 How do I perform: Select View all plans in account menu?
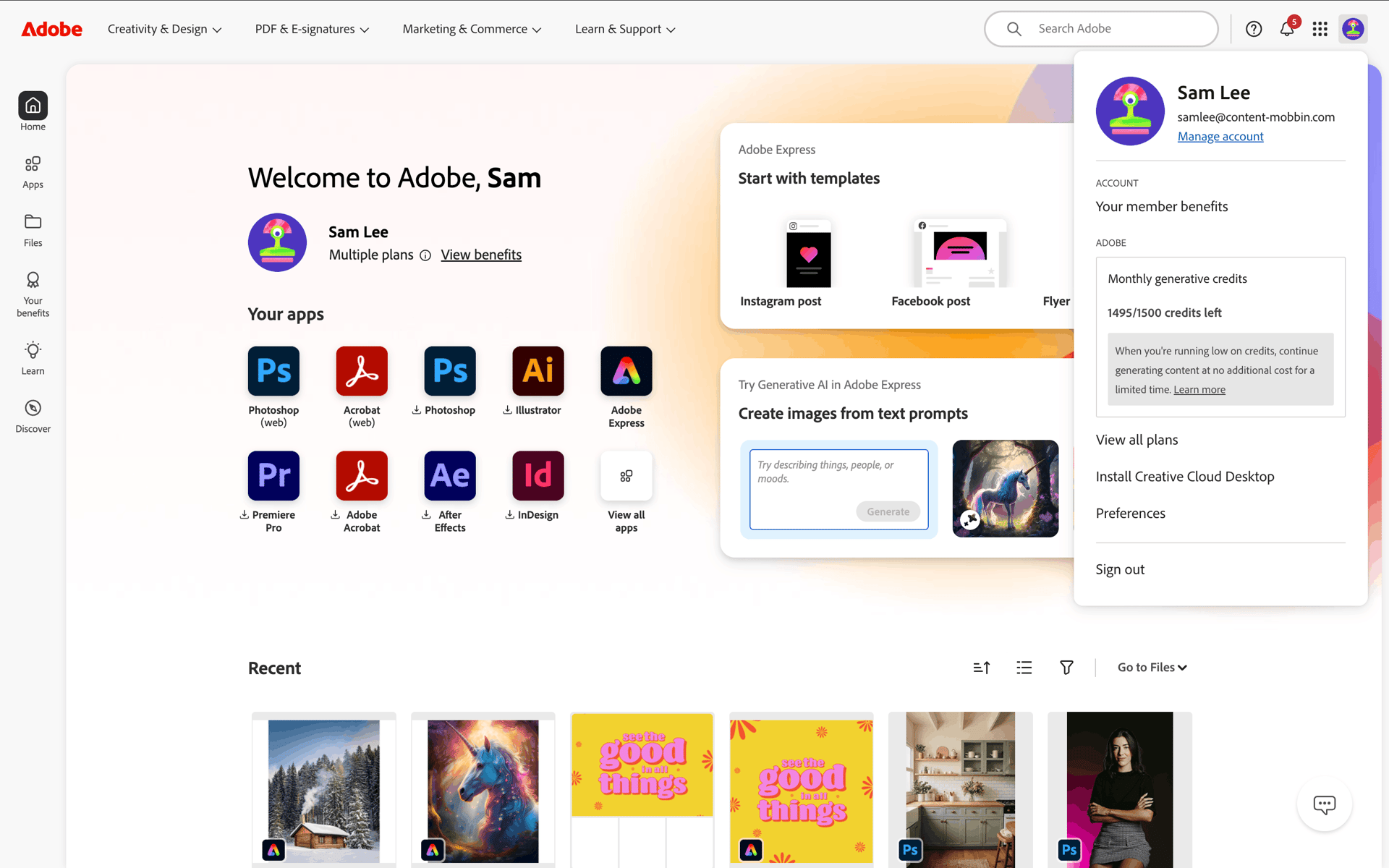click(1137, 440)
